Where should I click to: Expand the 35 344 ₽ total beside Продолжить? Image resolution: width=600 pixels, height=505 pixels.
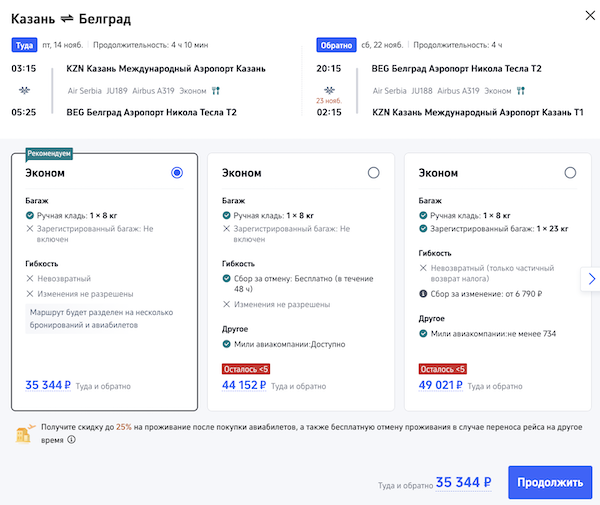point(464,482)
